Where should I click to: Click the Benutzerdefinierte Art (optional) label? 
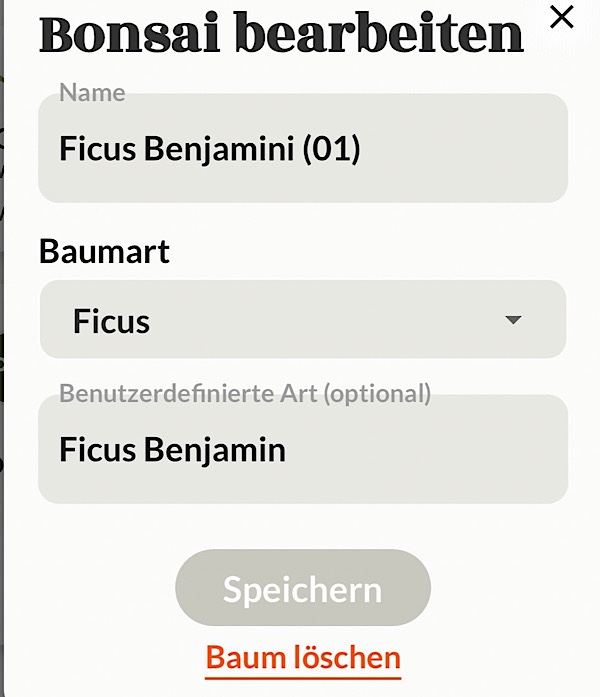pyautogui.click(x=245, y=394)
